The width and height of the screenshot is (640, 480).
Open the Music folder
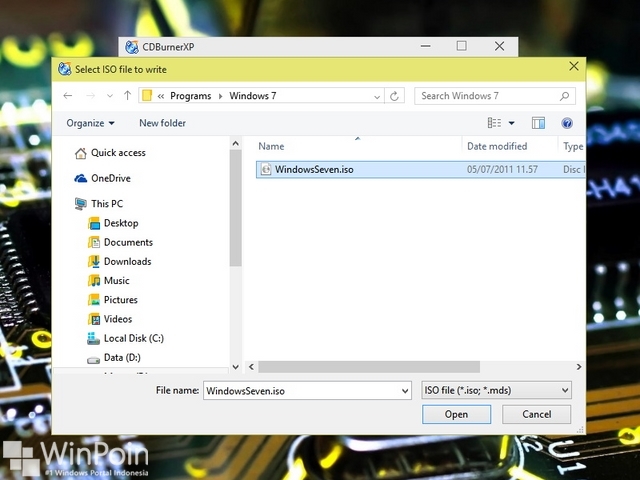pos(116,280)
